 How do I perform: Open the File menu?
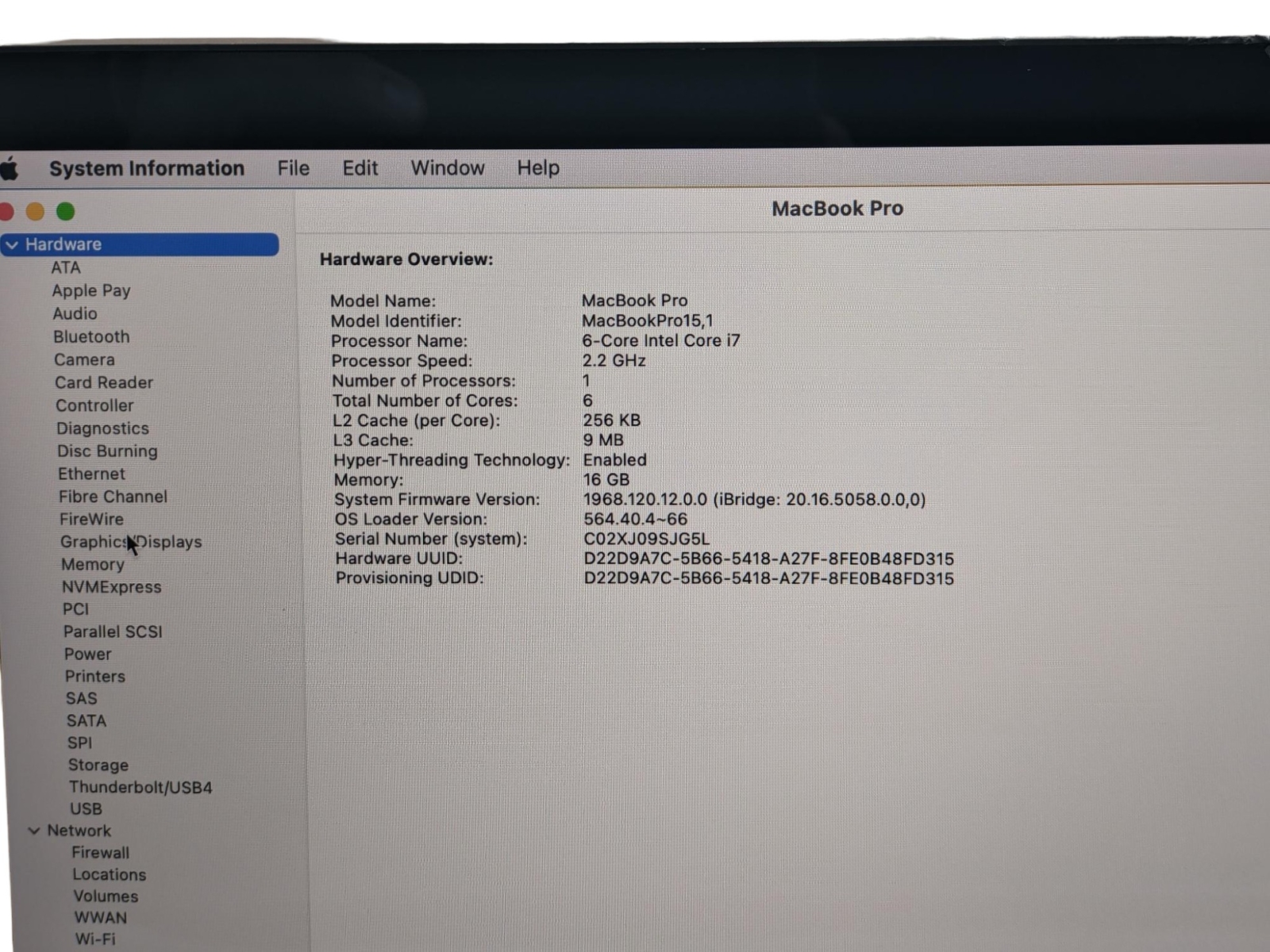click(x=293, y=168)
